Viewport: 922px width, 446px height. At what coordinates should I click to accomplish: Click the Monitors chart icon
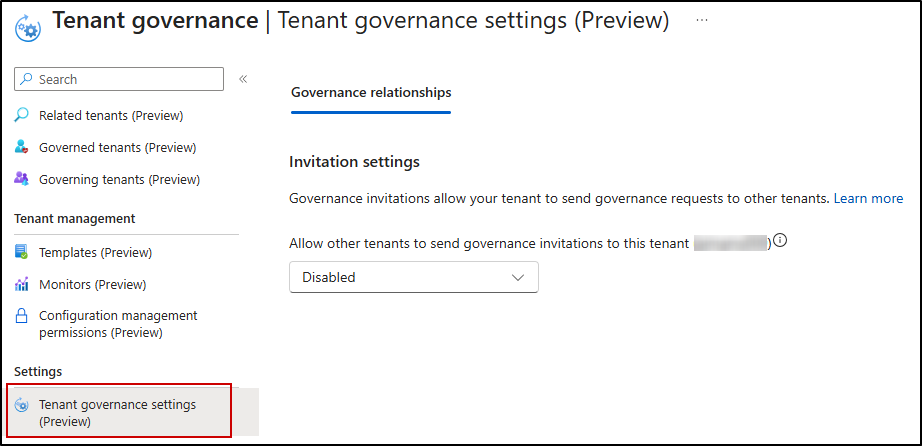pos(22,285)
